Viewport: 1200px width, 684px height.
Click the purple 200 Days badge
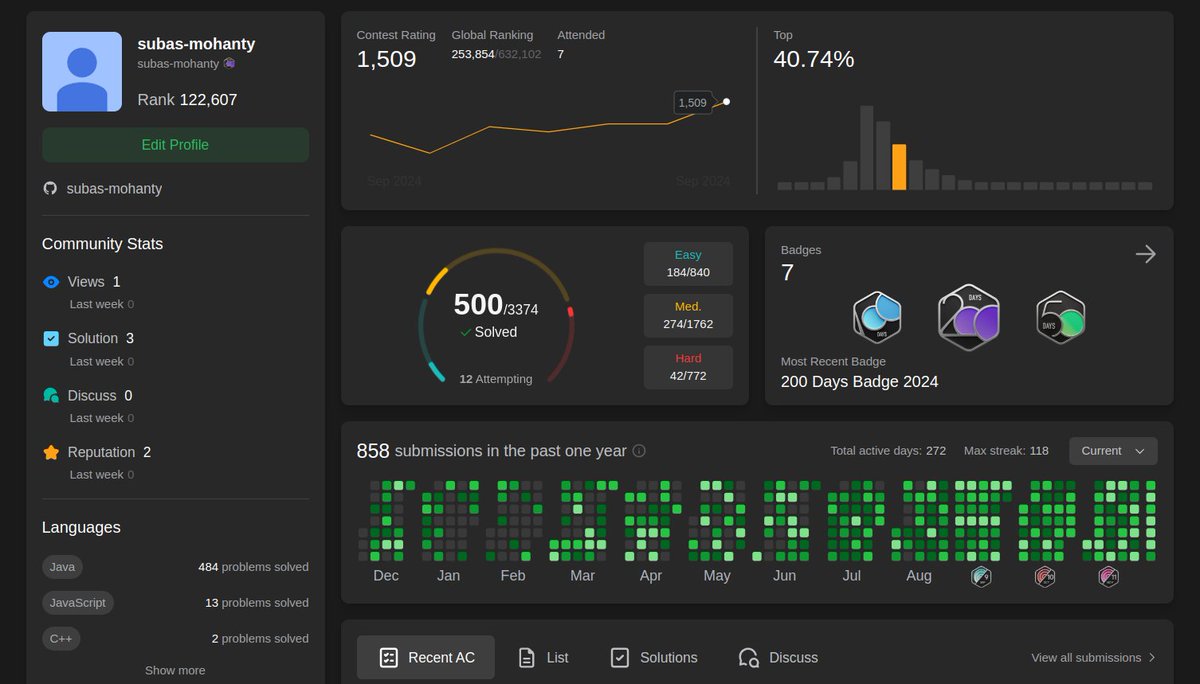[x=969, y=318]
